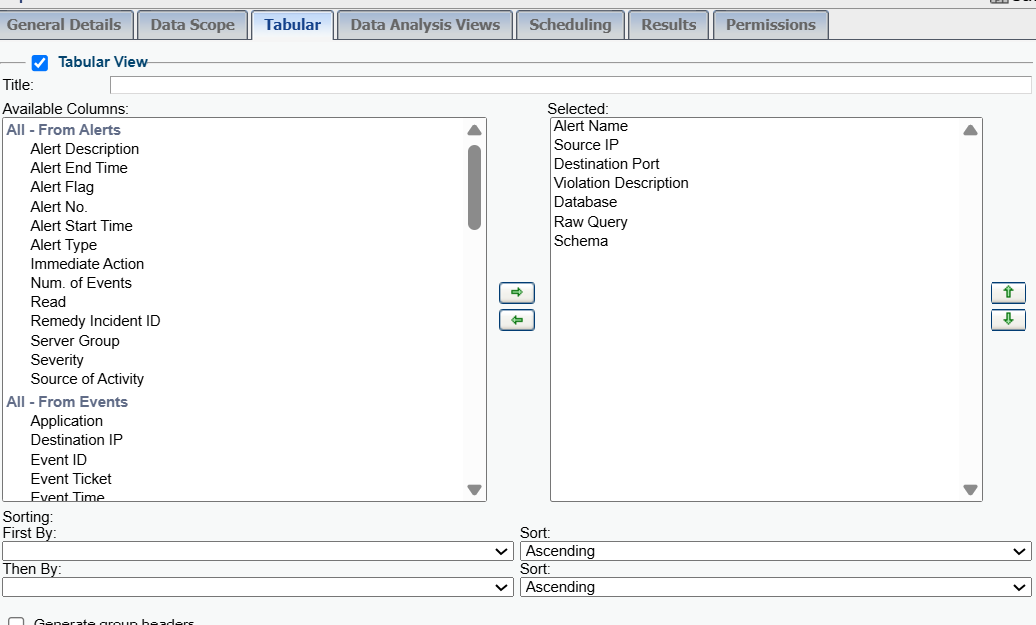Open Data Analysis Views tab
This screenshot has width=1036, height=625.
[425, 25]
